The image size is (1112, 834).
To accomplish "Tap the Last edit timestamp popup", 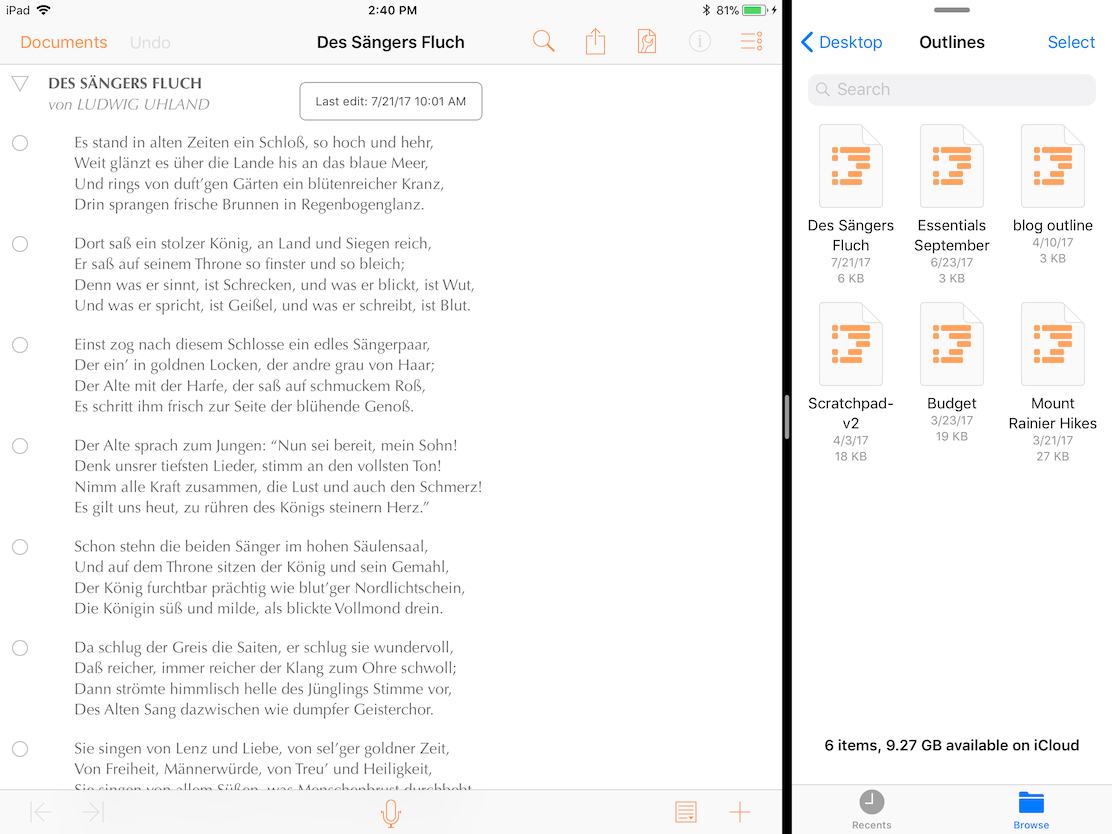I will pyautogui.click(x=391, y=101).
